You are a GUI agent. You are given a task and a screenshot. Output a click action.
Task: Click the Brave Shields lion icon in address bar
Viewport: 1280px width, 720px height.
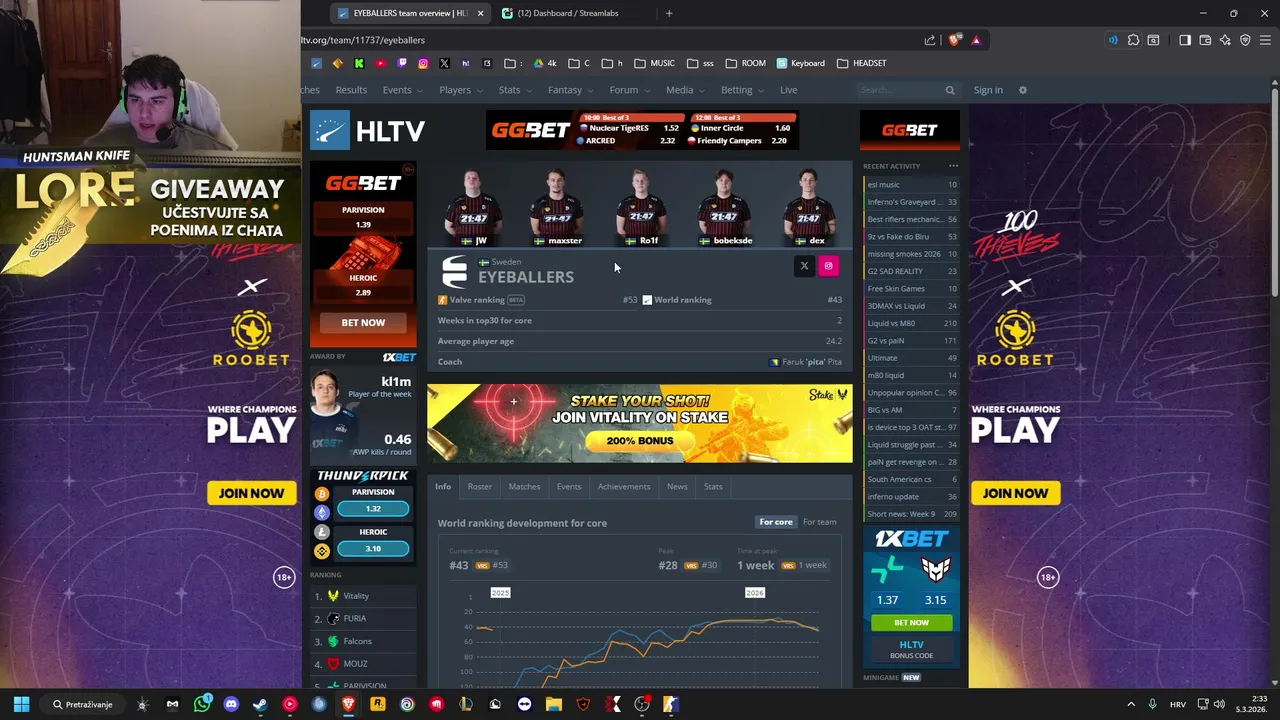(954, 40)
